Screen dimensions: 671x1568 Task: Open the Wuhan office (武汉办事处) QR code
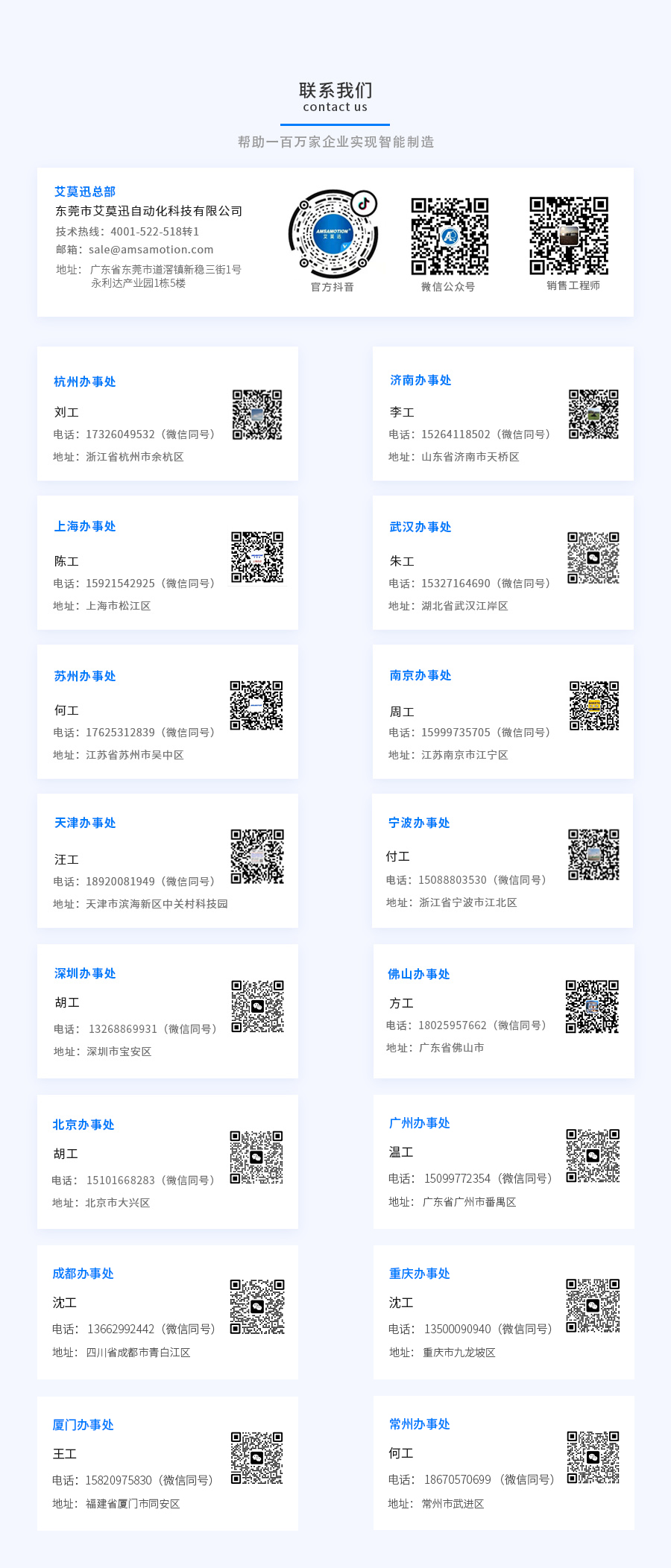[x=593, y=557]
